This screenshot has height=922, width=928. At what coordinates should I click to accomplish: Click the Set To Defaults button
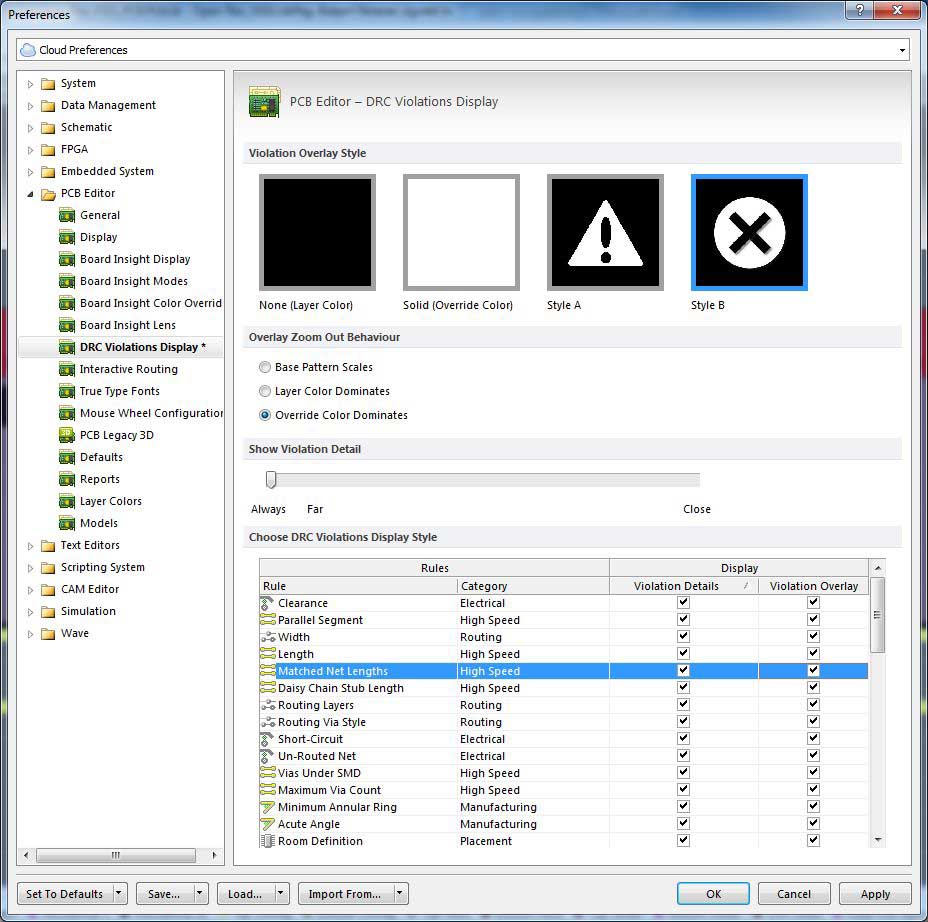click(x=64, y=894)
